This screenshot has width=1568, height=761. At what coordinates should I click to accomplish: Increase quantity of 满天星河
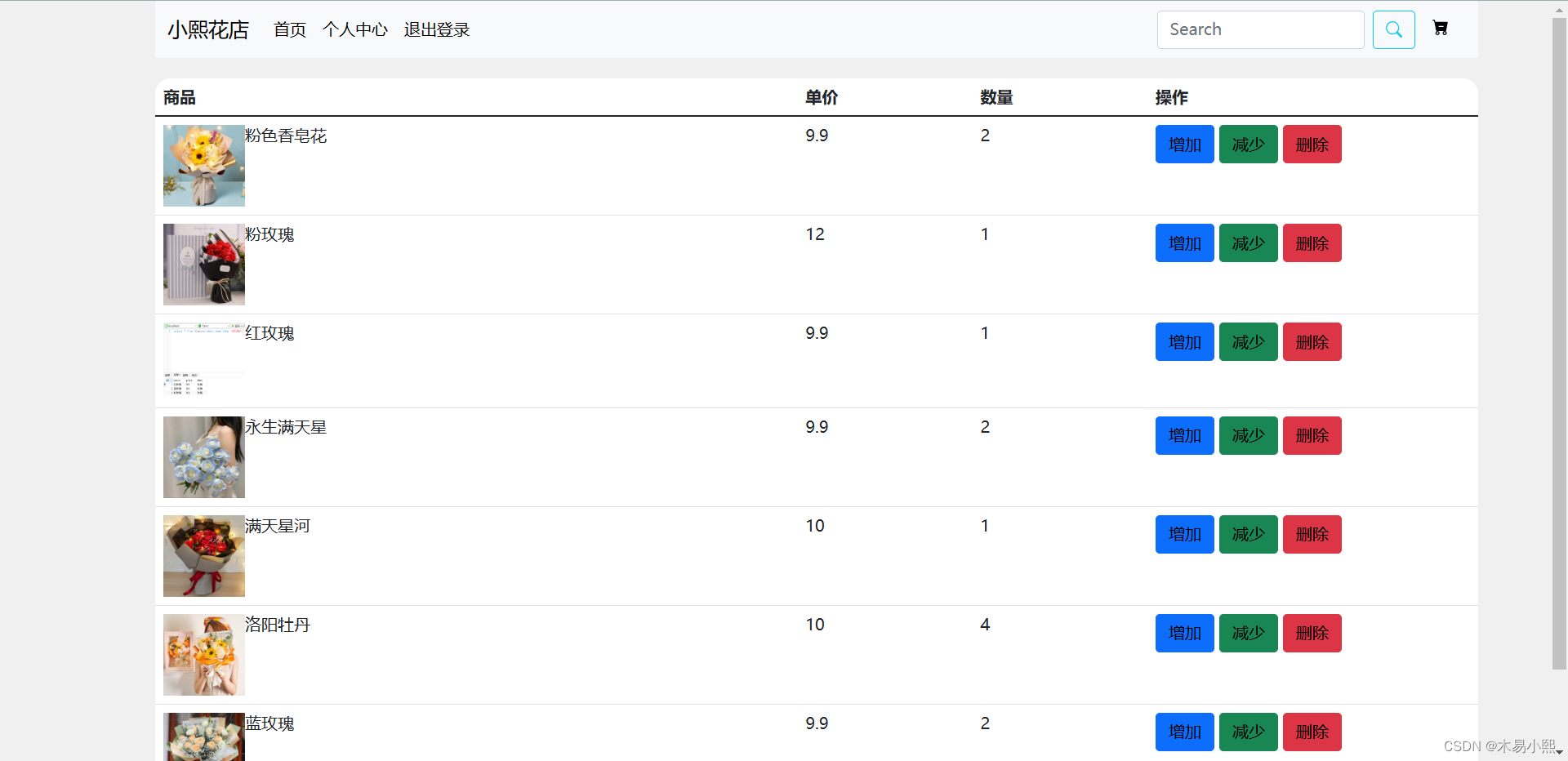pyautogui.click(x=1184, y=535)
